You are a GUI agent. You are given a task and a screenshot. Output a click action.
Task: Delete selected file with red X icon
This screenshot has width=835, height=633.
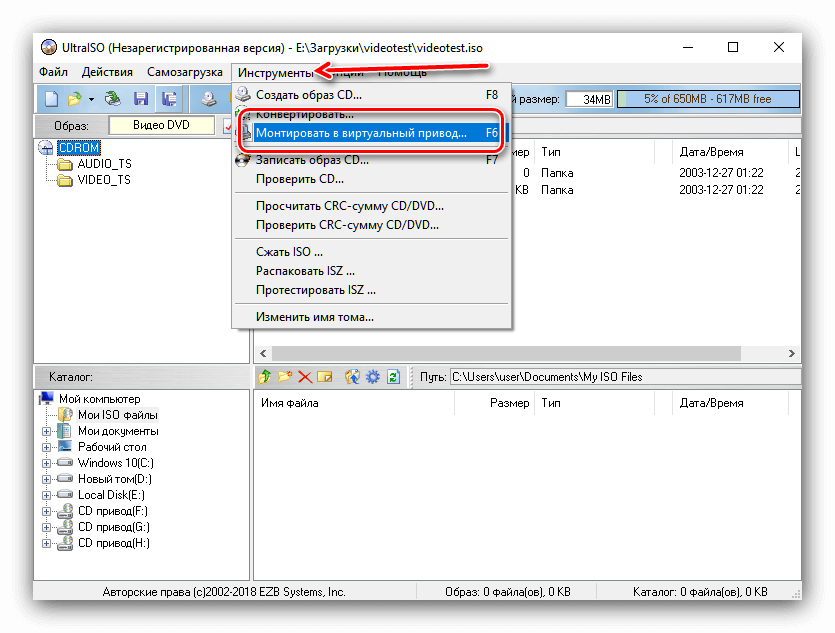(x=305, y=377)
